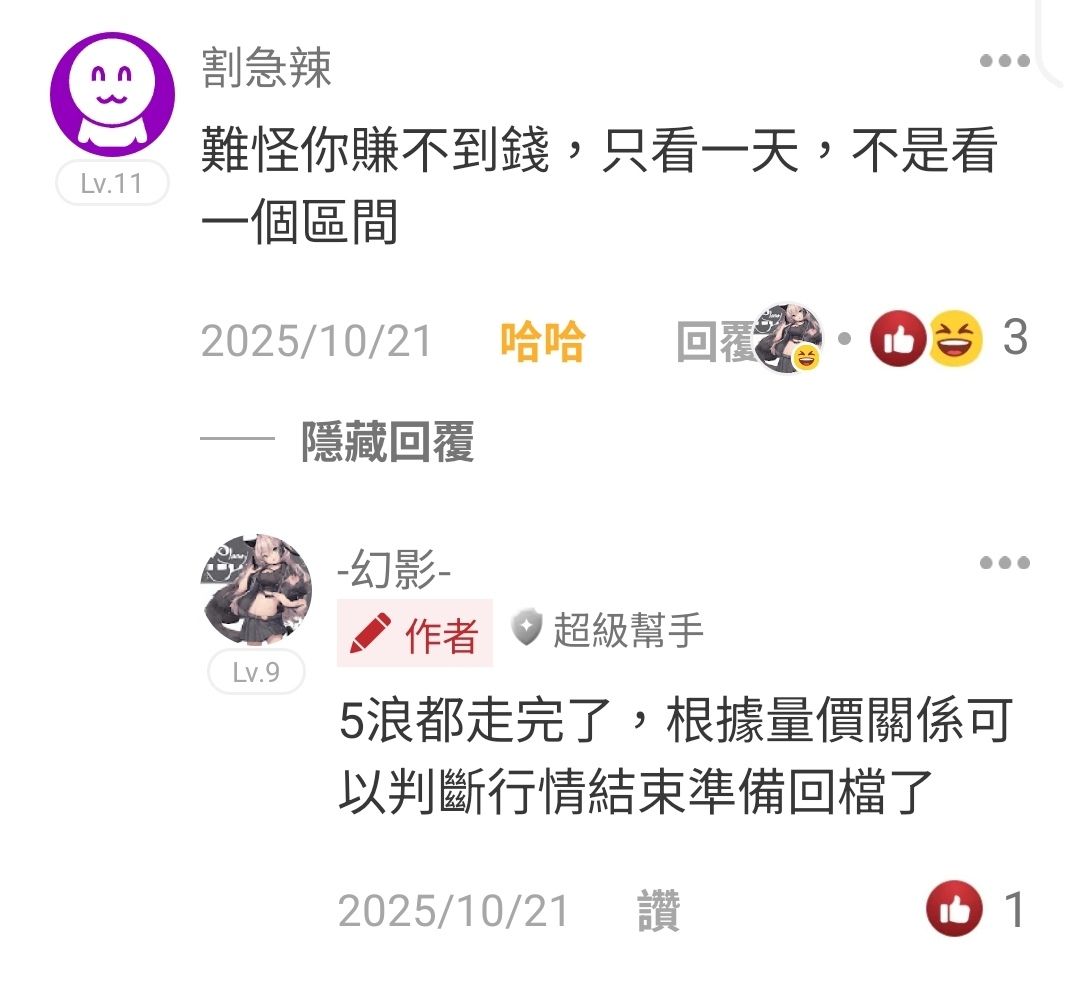Collapse replies with 隱藏回覆
This screenshot has height=983, width=1080.
[x=388, y=442]
